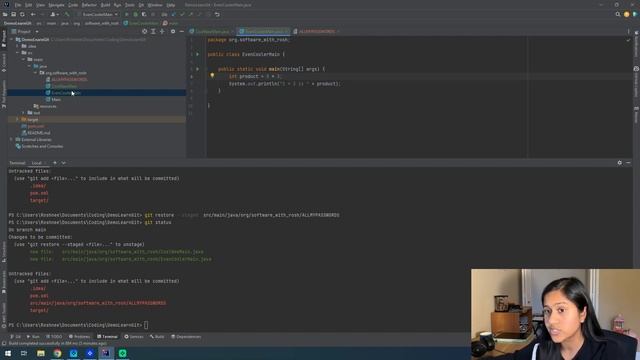Screen dimensions: 640x360
Task: Open the terminal tab options chevron
Action: tap(63, 163)
